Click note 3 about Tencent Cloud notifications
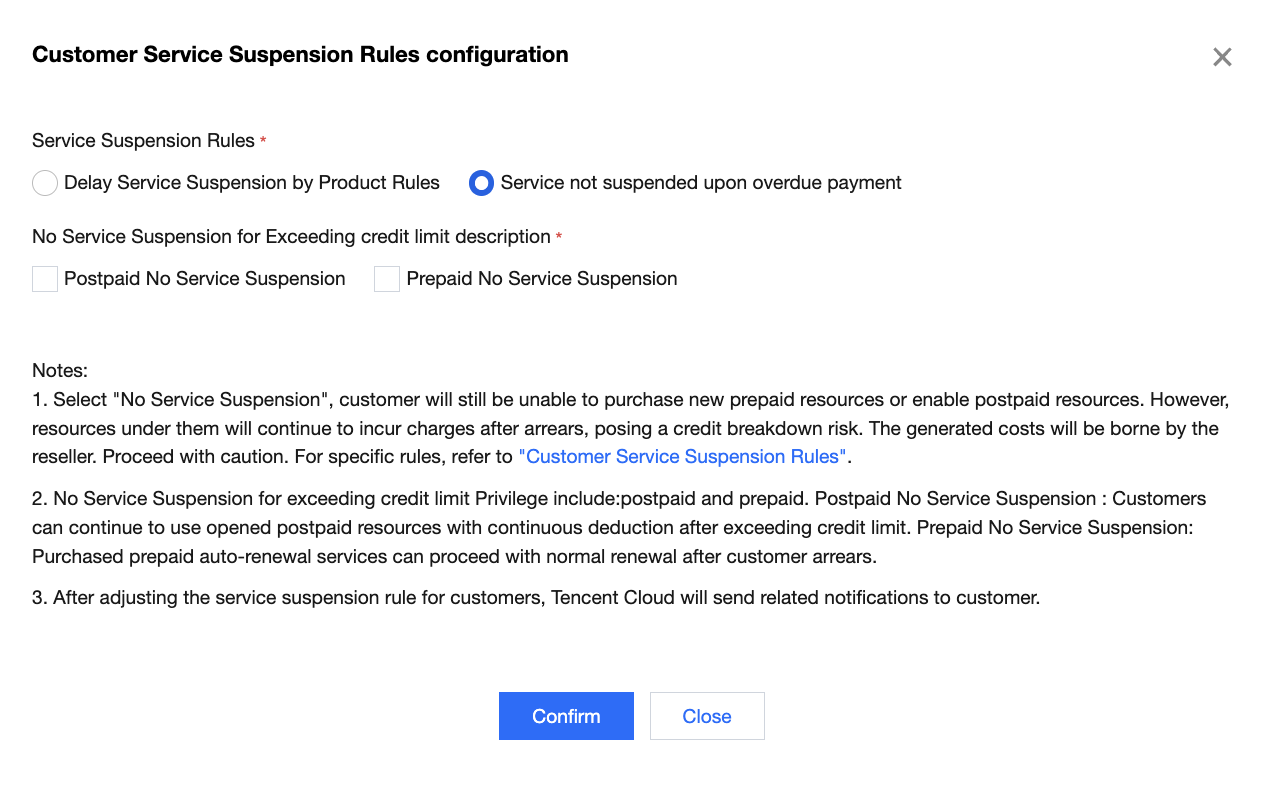The width and height of the screenshot is (1262, 792). (536, 598)
